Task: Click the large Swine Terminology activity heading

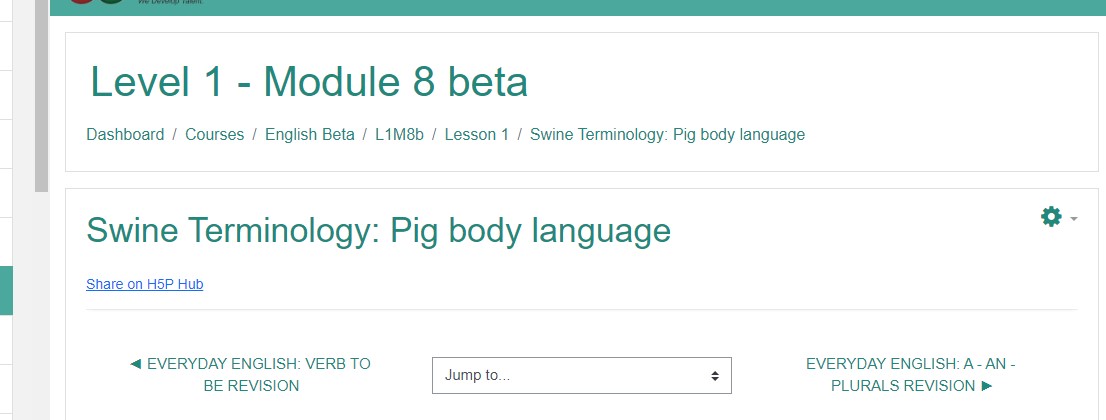Action: (378, 230)
